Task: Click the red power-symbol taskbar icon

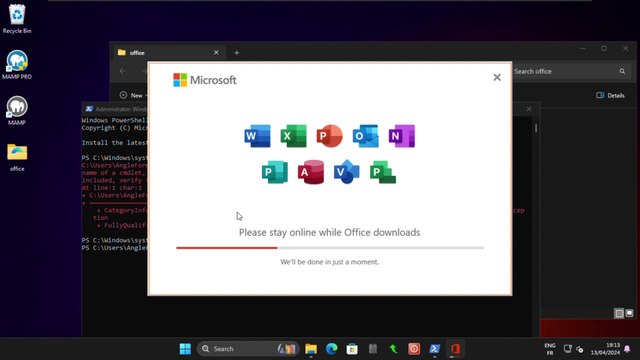Action: pyautogui.click(x=414, y=349)
